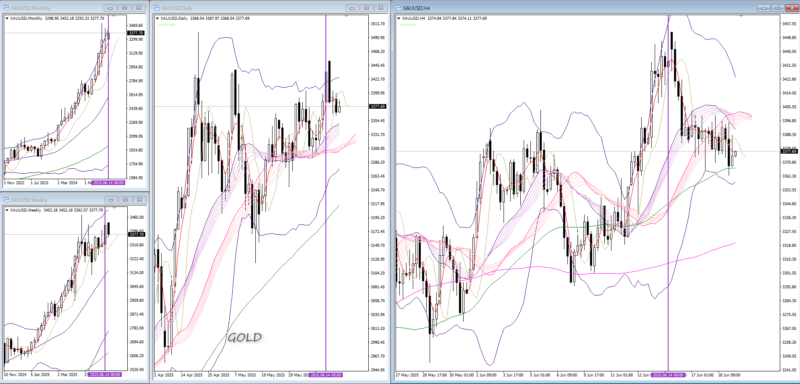This screenshot has width=800, height=384.
Task: Click the current price tag on H4 price axis
Action: [x=789, y=151]
